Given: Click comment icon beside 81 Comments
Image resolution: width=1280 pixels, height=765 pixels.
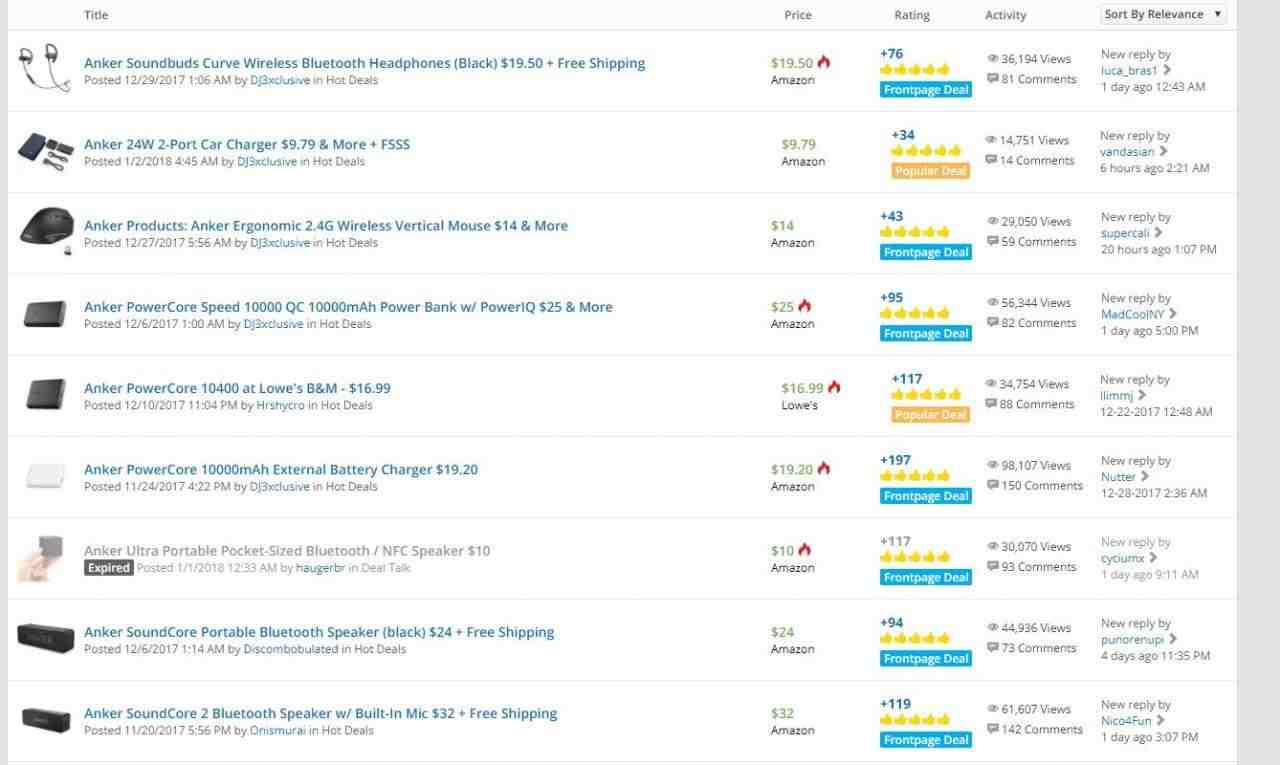Looking at the screenshot, I should click(992, 79).
